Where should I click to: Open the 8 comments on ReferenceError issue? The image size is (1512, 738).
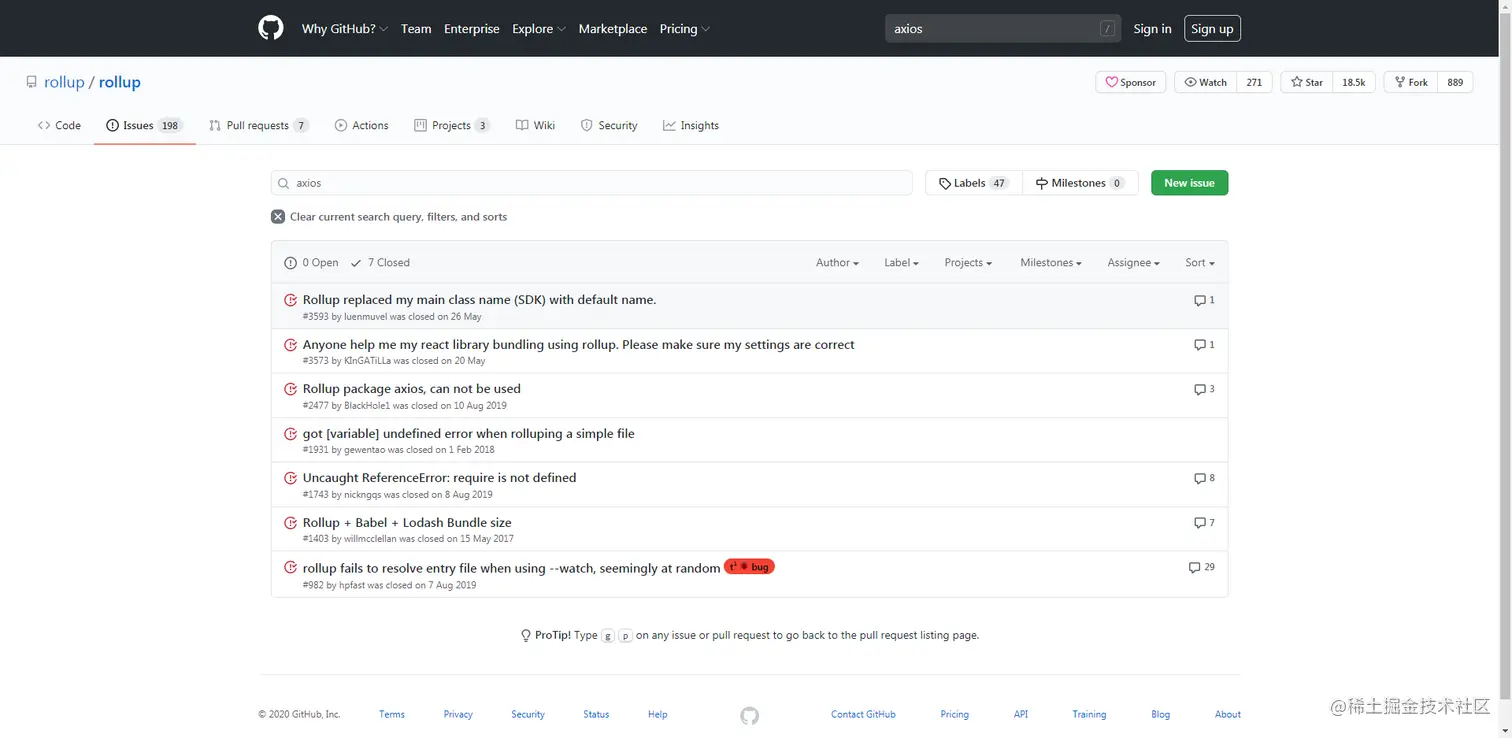pyautogui.click(x=1204, y=478)
